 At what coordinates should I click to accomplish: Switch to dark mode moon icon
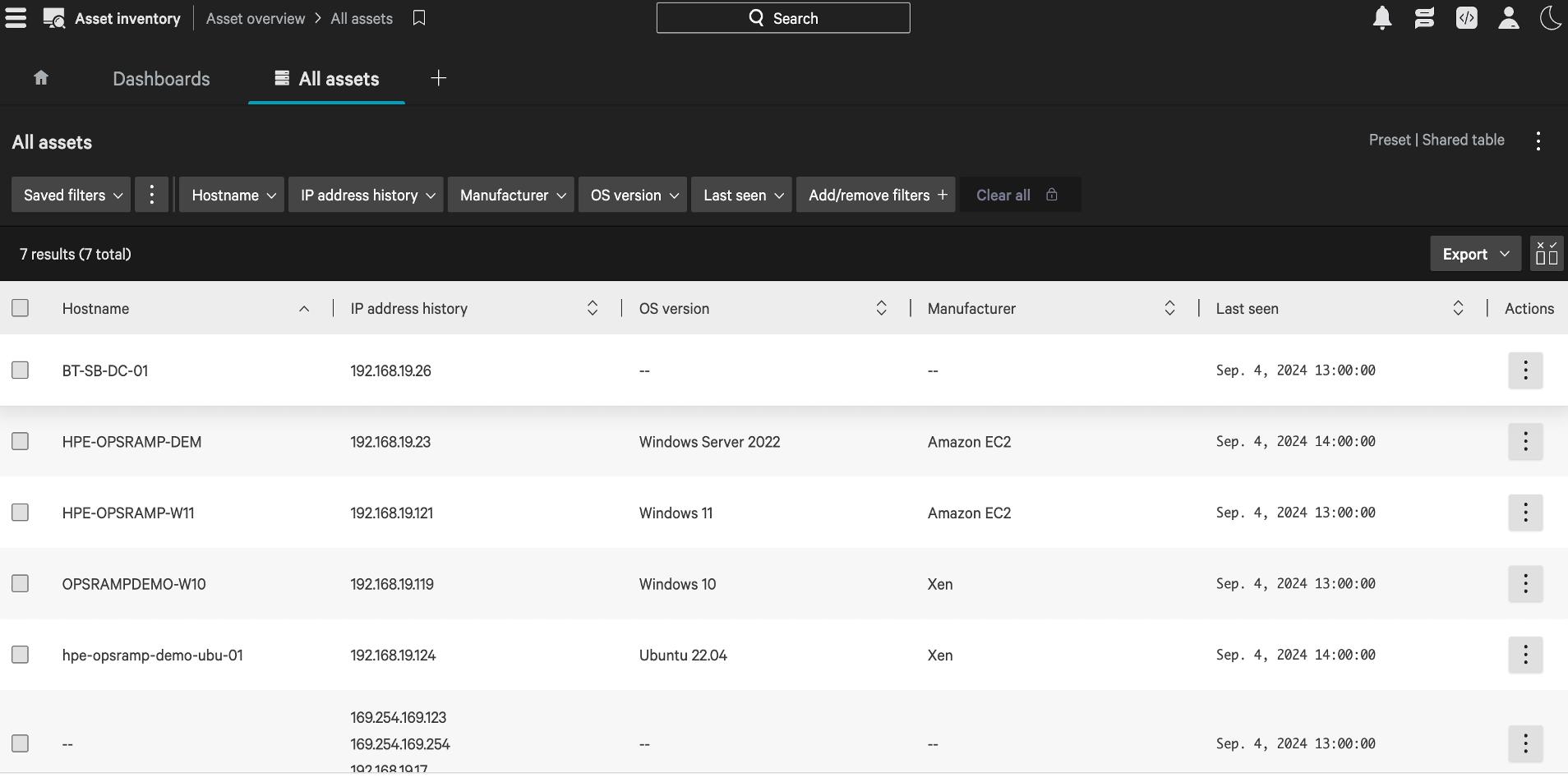(1550, 18)
